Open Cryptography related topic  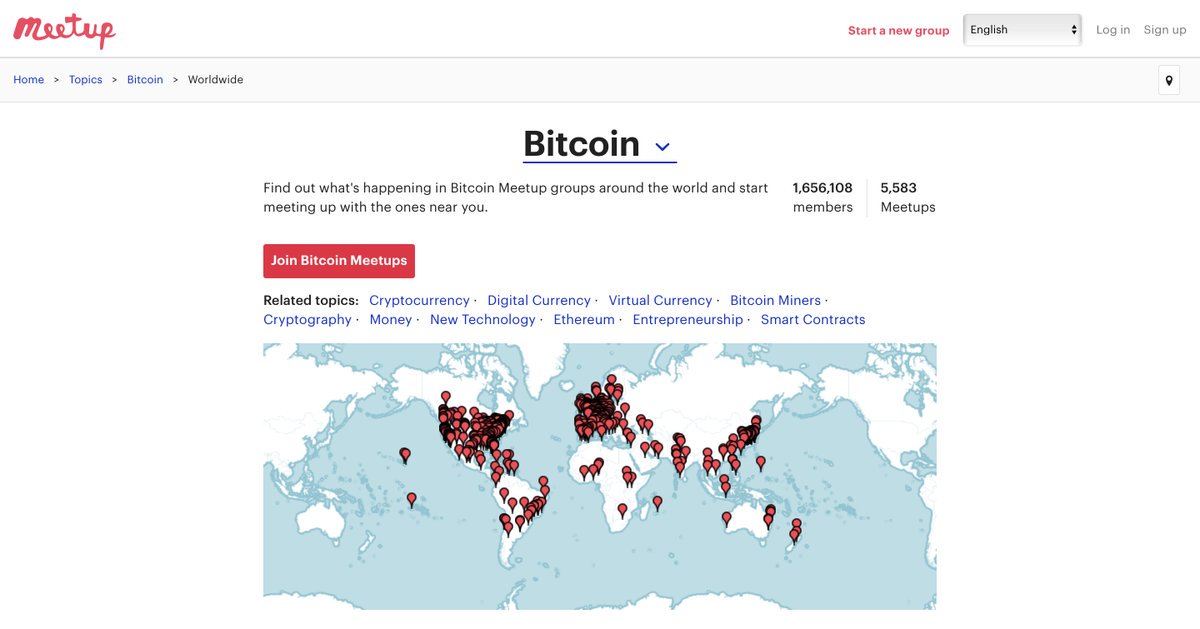pos(307,320)
